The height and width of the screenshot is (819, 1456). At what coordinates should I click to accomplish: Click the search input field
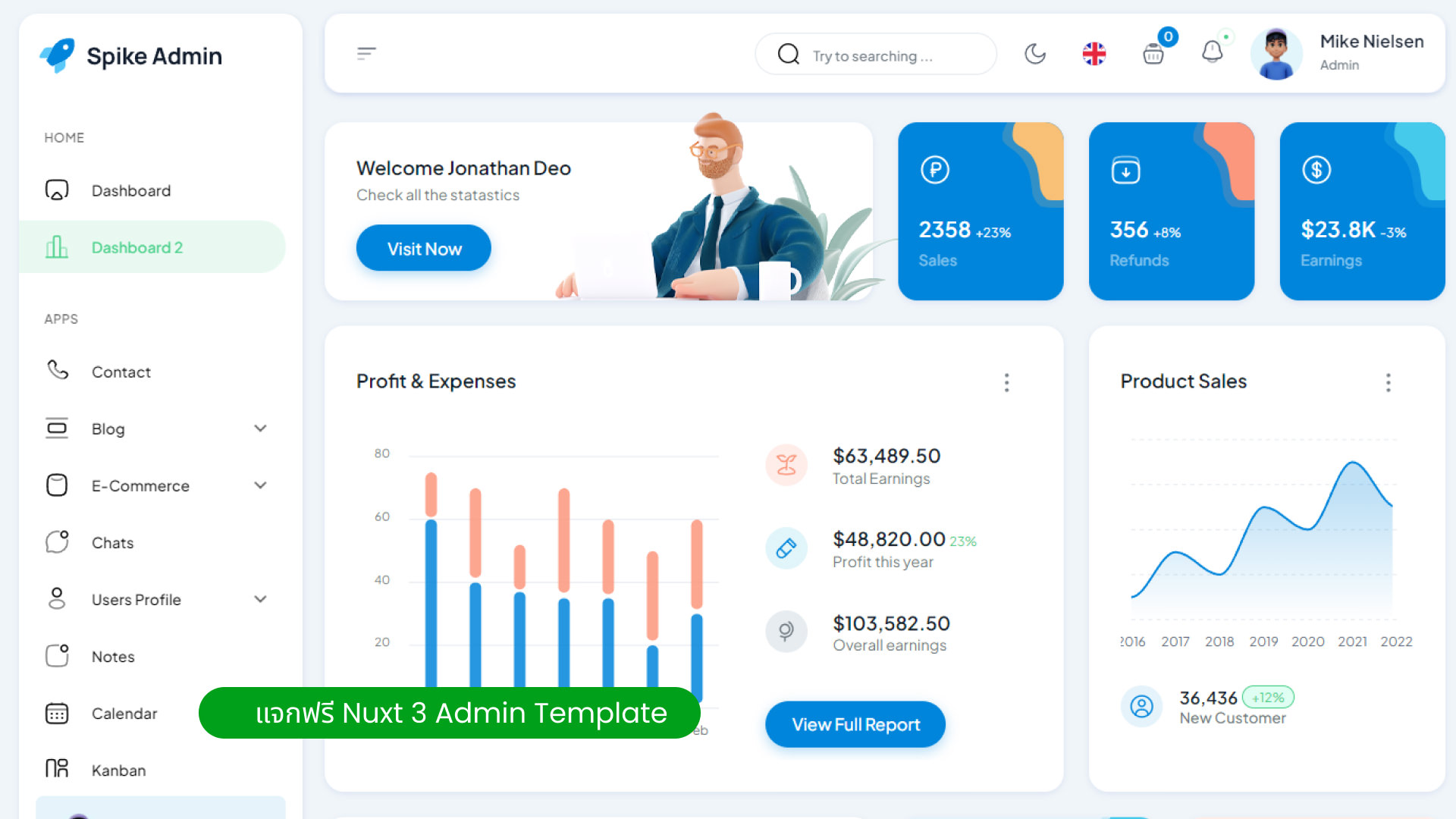tap(878, 55)
